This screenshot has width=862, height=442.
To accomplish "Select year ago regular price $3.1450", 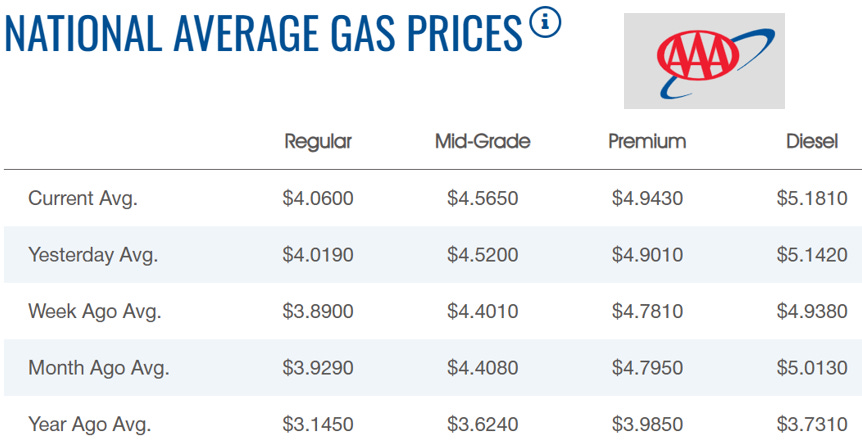I will point(318,424).
